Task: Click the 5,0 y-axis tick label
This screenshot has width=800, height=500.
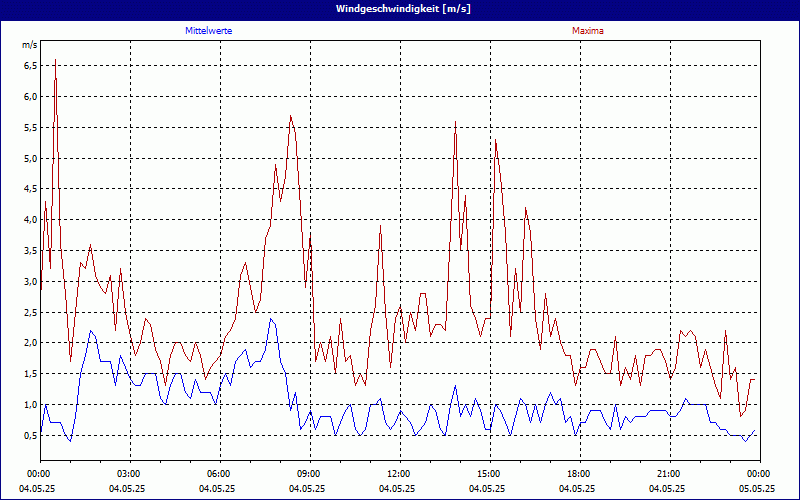Action: tap(30, 158)
